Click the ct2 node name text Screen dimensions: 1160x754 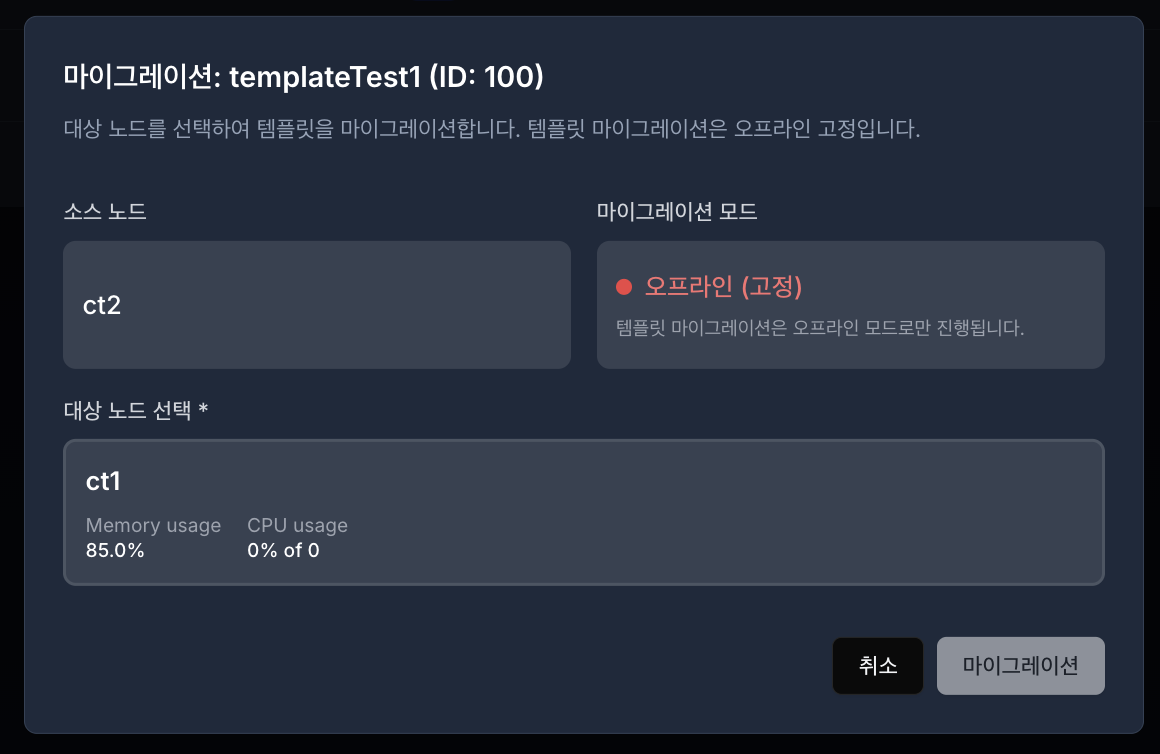pos(100,306)
